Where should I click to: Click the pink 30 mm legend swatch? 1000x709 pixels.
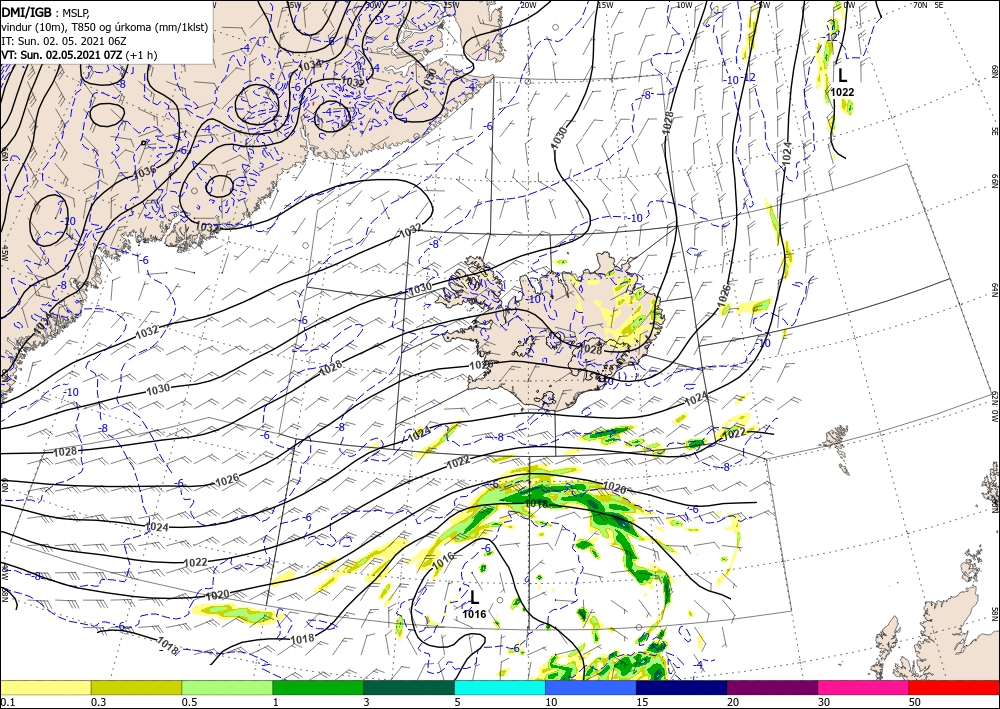[x=863, y=687]
